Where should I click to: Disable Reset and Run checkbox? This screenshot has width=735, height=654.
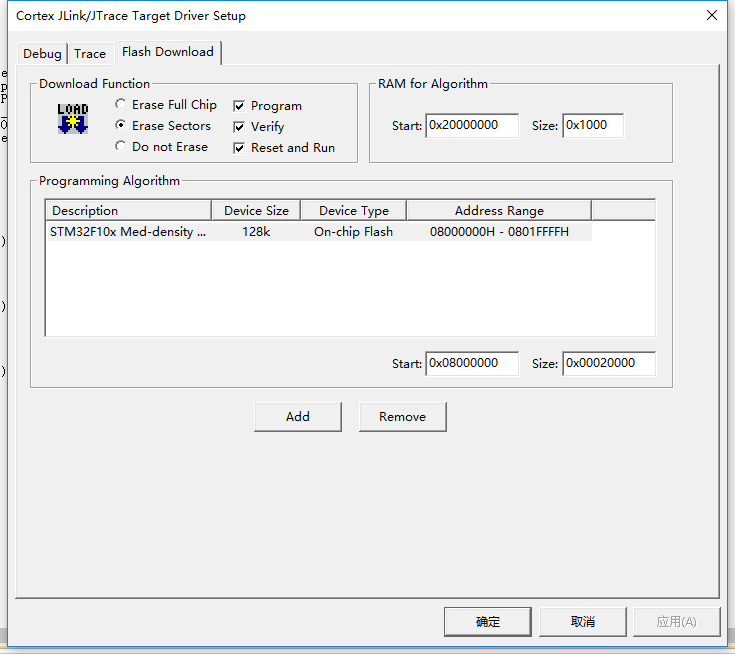pos(240,148)
